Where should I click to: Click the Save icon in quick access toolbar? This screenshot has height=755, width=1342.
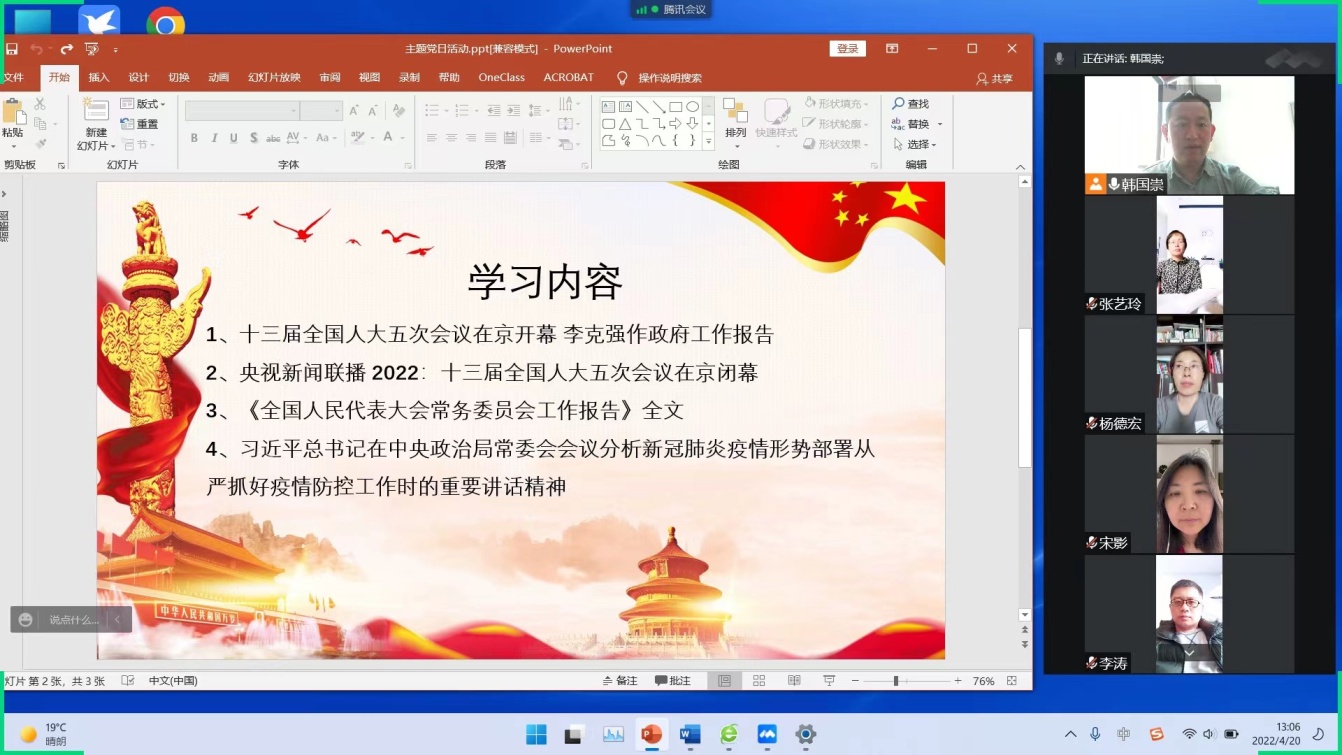tap(12, 49)
